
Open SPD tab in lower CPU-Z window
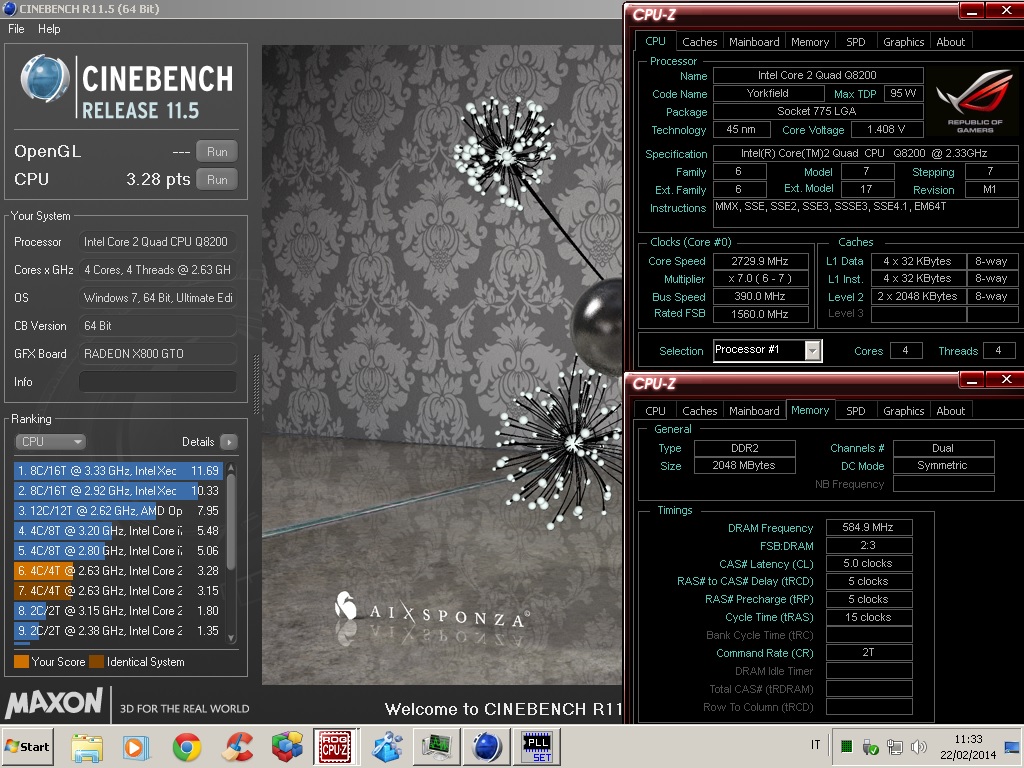[x=856, y=411]
